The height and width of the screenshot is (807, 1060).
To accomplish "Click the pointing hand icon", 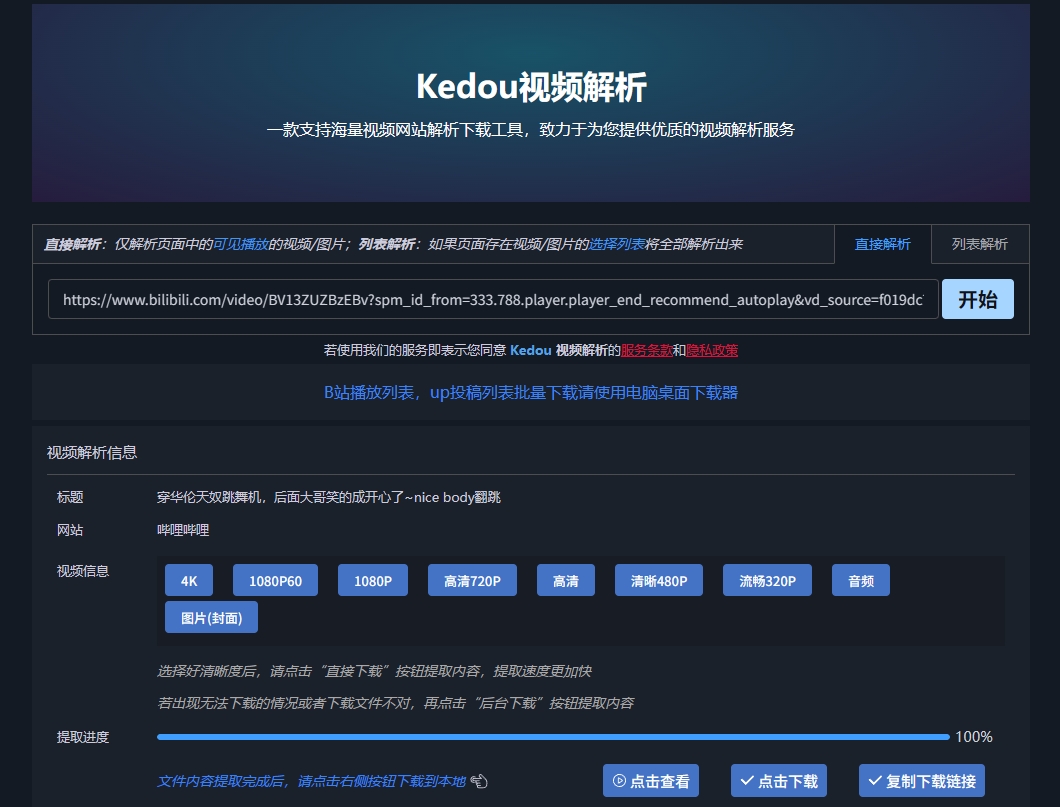I will [x=478, y=781].
